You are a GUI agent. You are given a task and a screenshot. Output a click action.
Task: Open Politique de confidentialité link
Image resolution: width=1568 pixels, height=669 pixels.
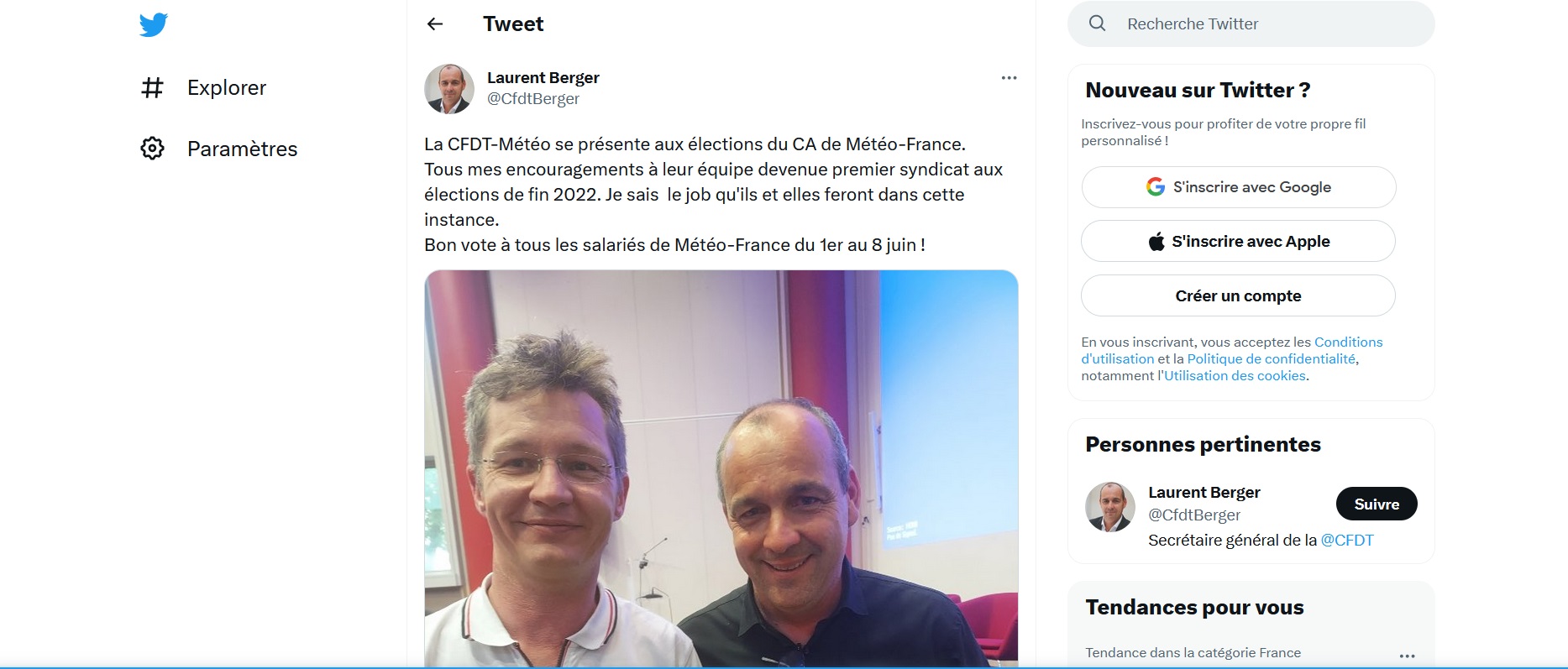click(1271, 359)
